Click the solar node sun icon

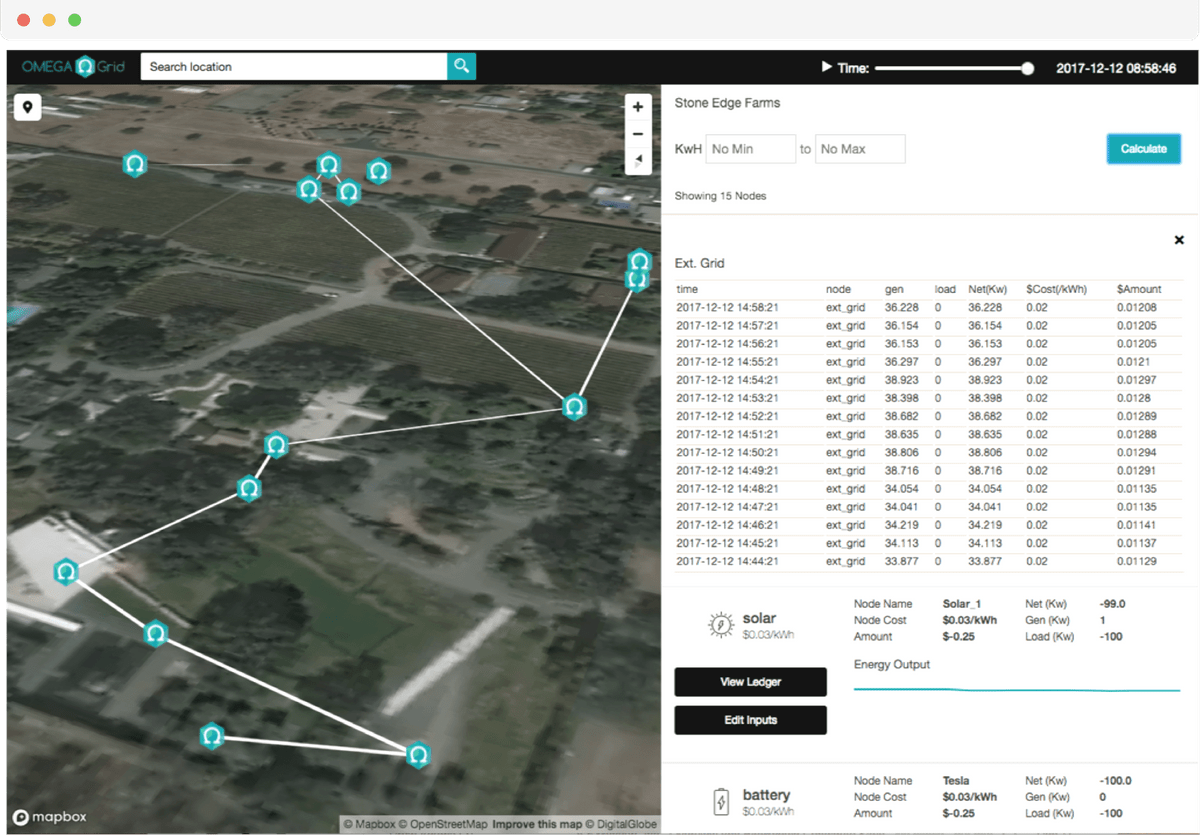coord(719,626)
